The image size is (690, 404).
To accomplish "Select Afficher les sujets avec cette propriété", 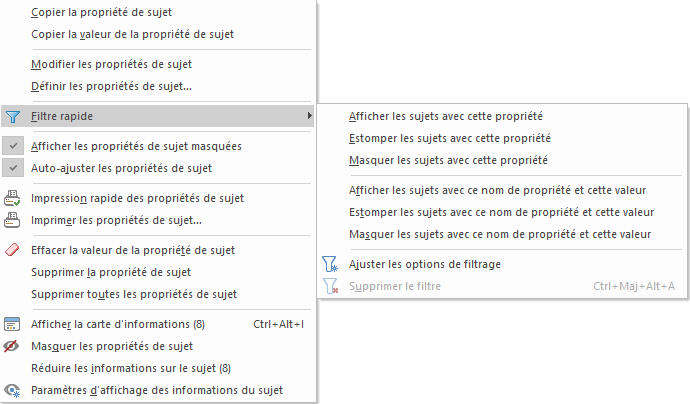I will pos(446,116).
